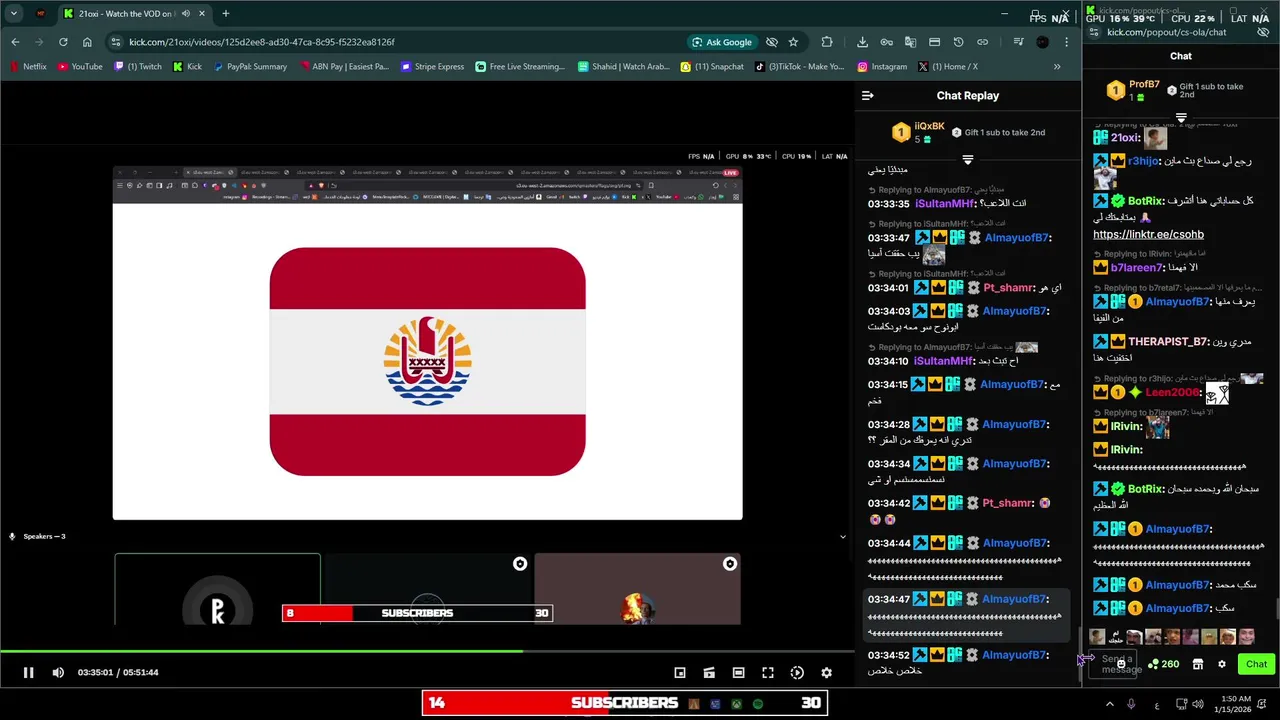Screen dimensions: 1280x720
Task: Open a new browser tab
Action: tap(225, 14)
